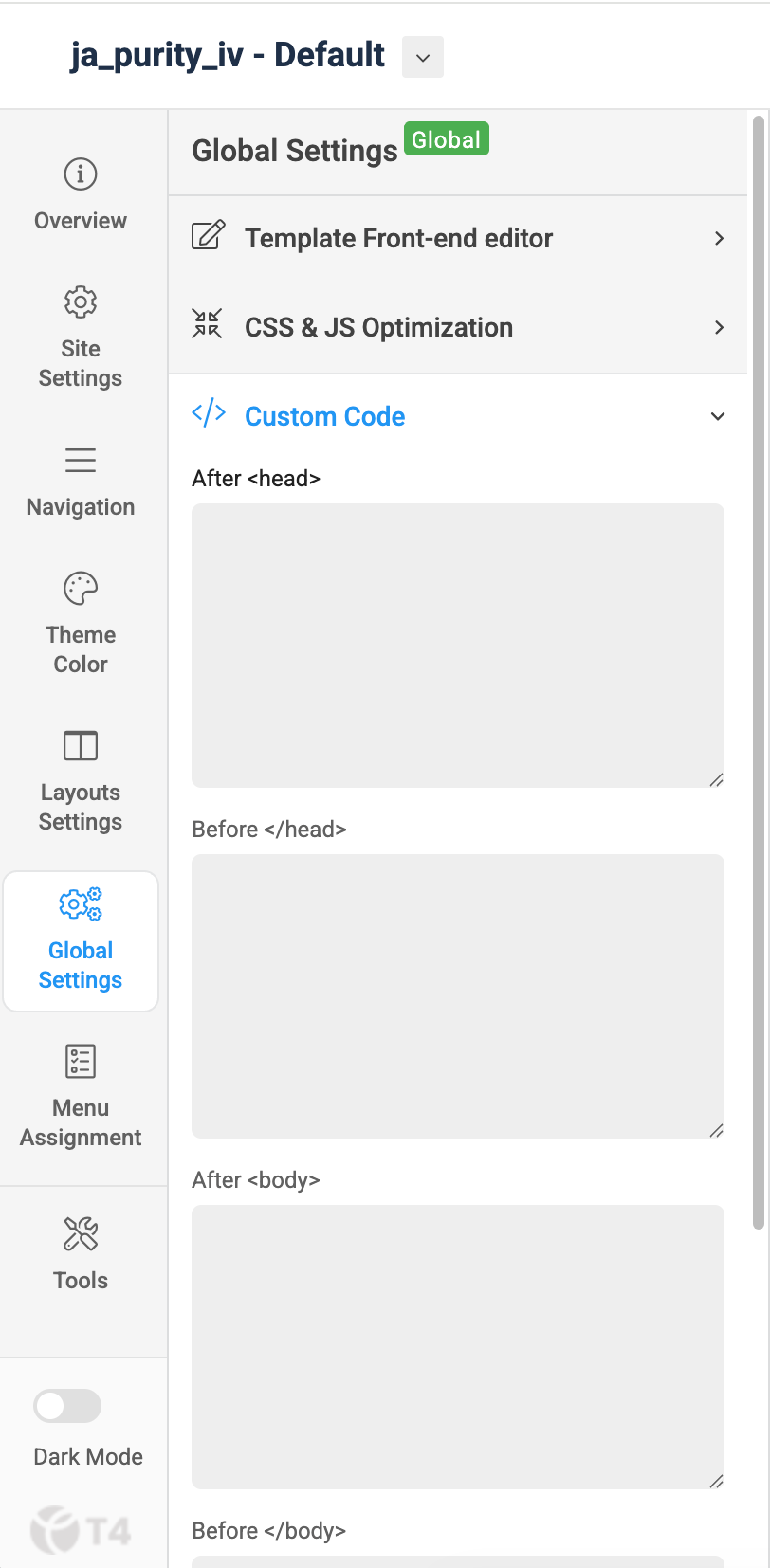The width and height of the screenshot is (770, 1568).
Task: Click the Global Settings gears icon
Action: pos(81,904)
